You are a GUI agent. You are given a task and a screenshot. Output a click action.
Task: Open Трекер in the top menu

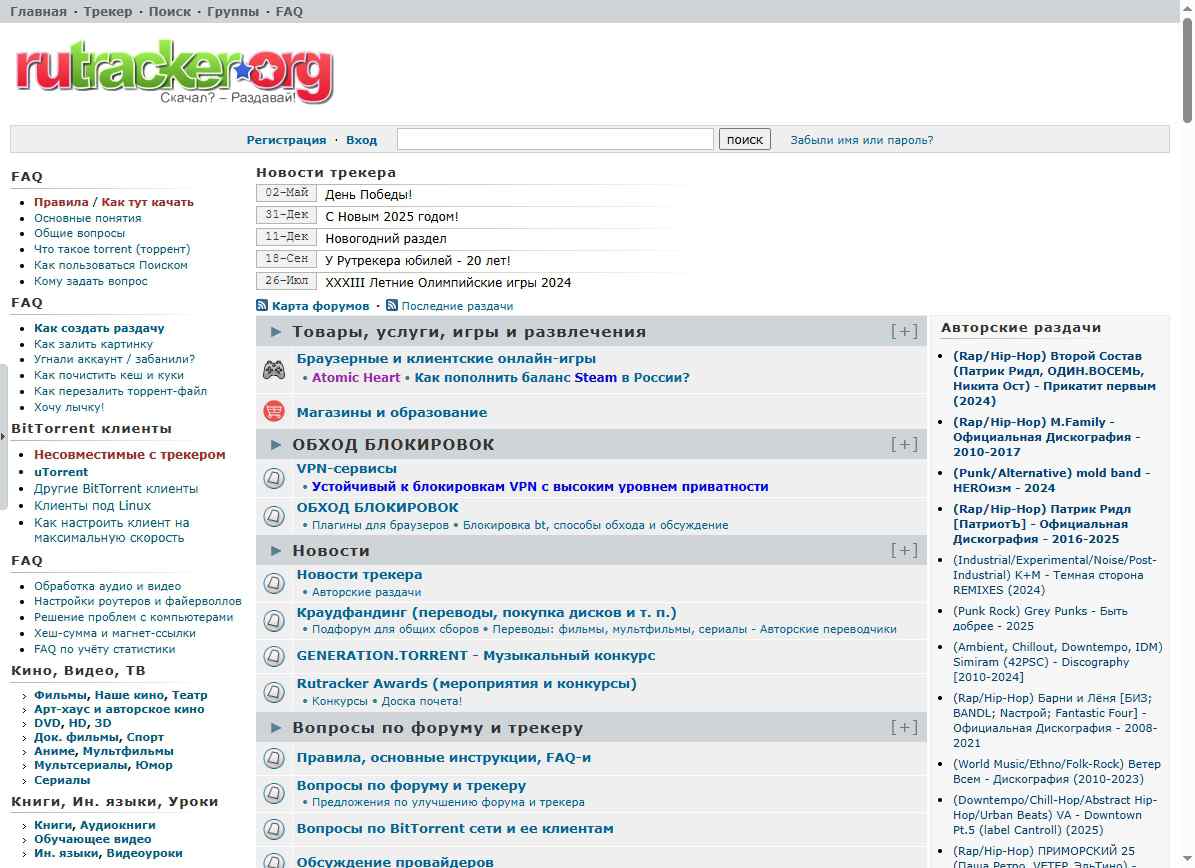point(107,12)
